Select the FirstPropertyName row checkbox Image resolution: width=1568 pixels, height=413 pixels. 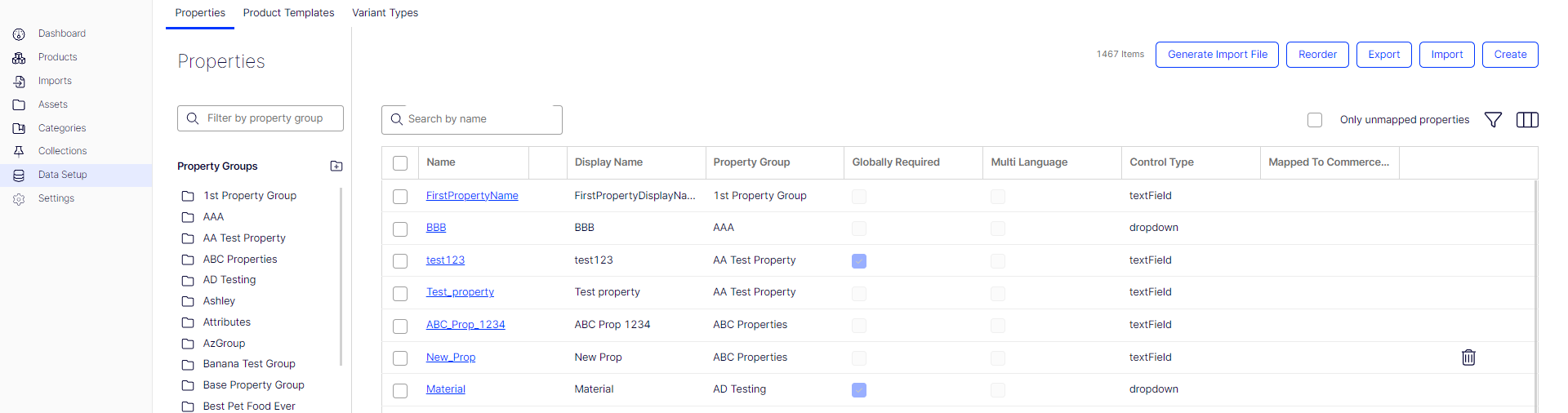click(x=400, y=197)
